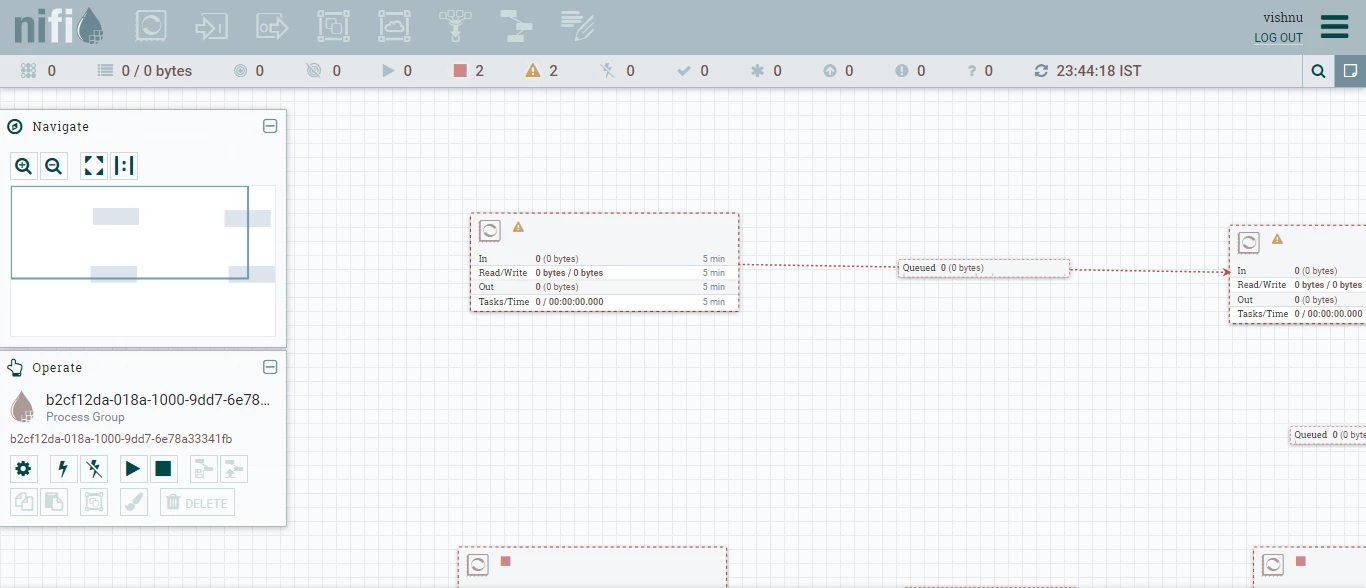Image resolution: width=1366 pixels, height=588 pixels.
Task: Toggle the bulletin board icon in the status bar
Action: tap(1350, 71)
